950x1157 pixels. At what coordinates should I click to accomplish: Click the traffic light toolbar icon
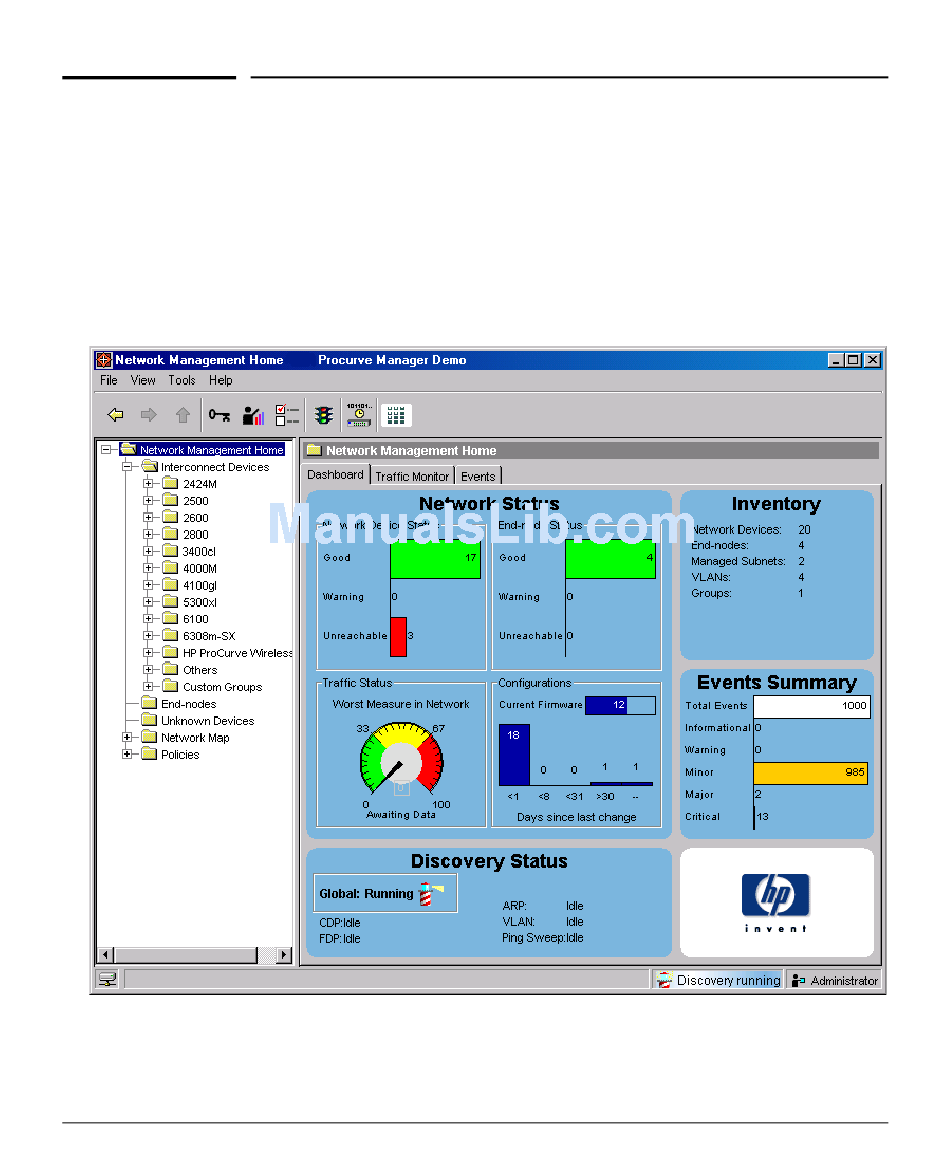click(x=323, y=415)
